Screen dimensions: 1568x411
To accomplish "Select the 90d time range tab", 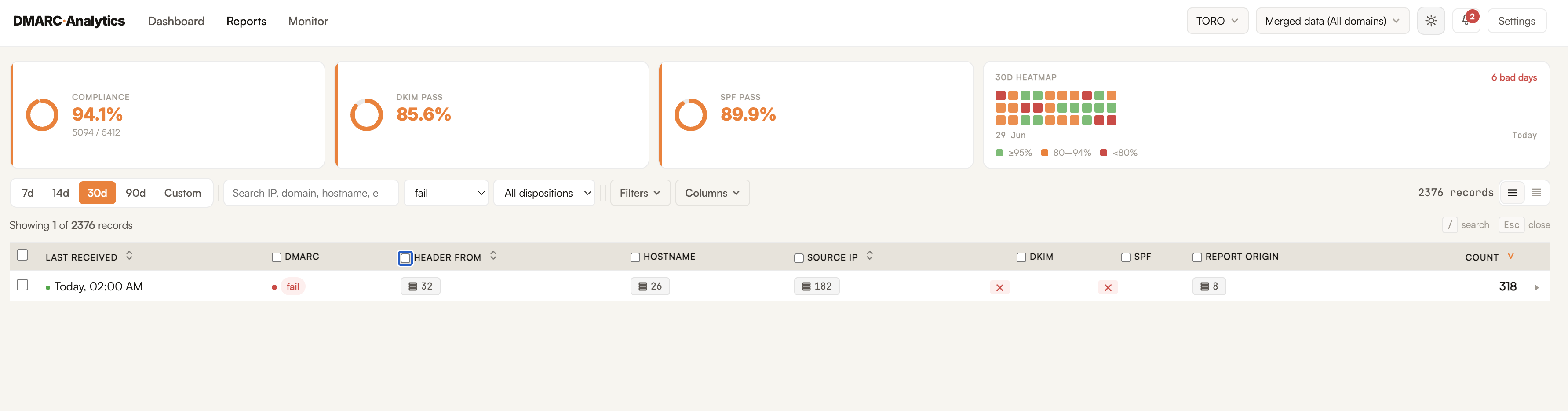I will pyautogui.click(x=136, y=193).
